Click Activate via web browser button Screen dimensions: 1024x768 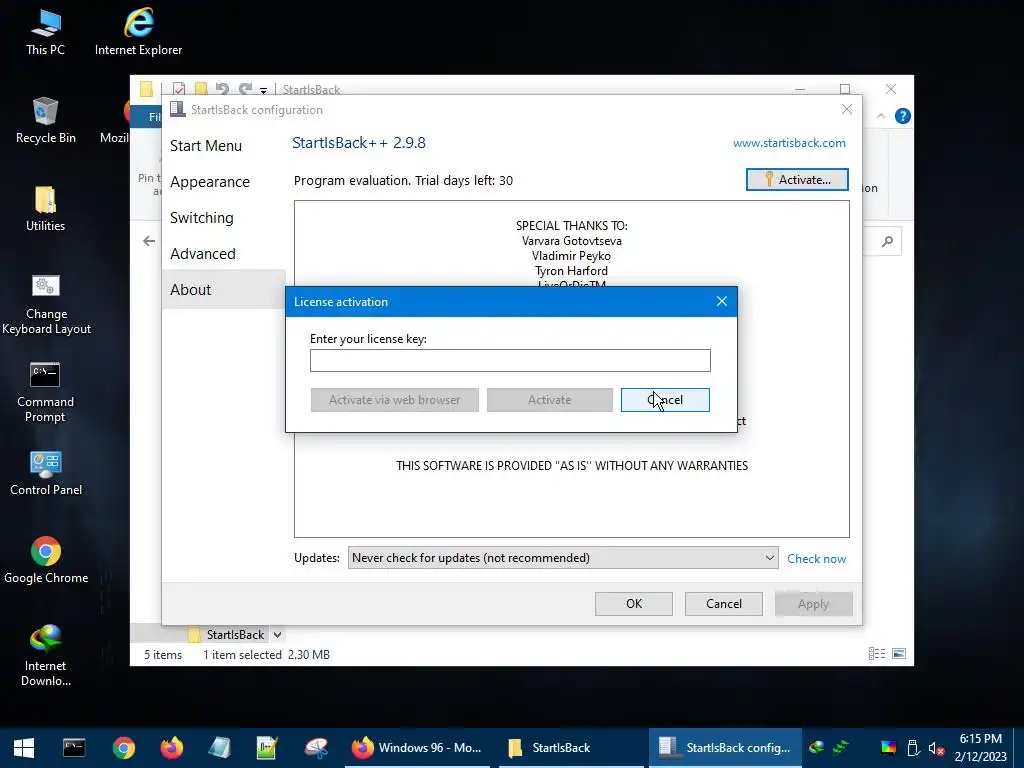[394, 400]
